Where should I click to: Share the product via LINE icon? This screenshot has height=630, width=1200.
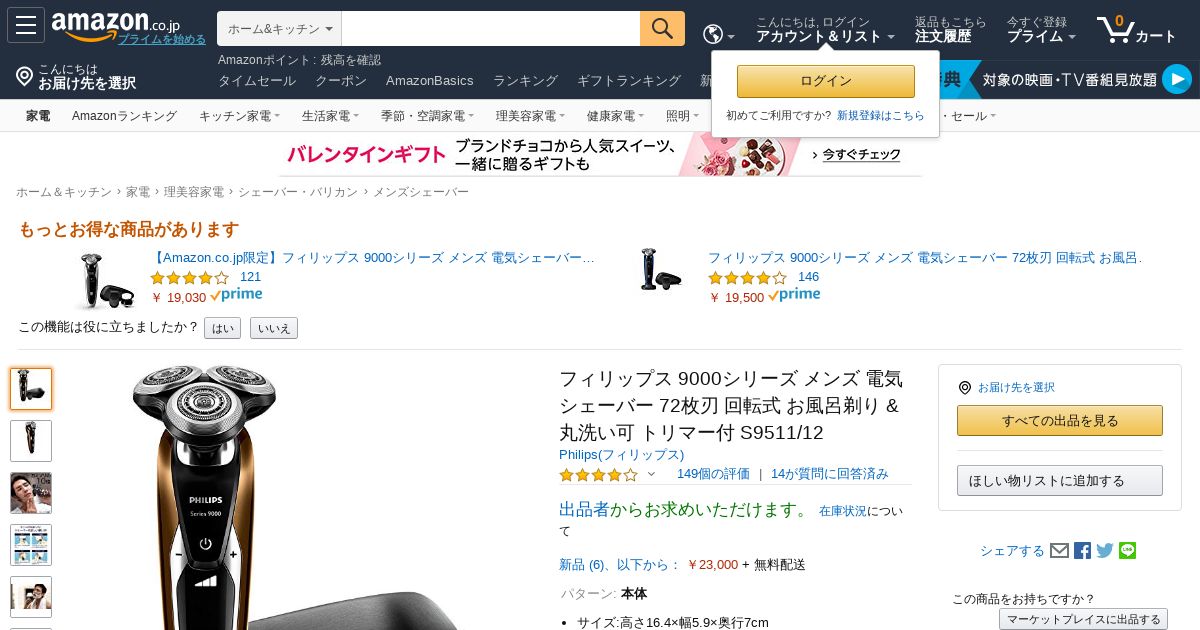1128,551
